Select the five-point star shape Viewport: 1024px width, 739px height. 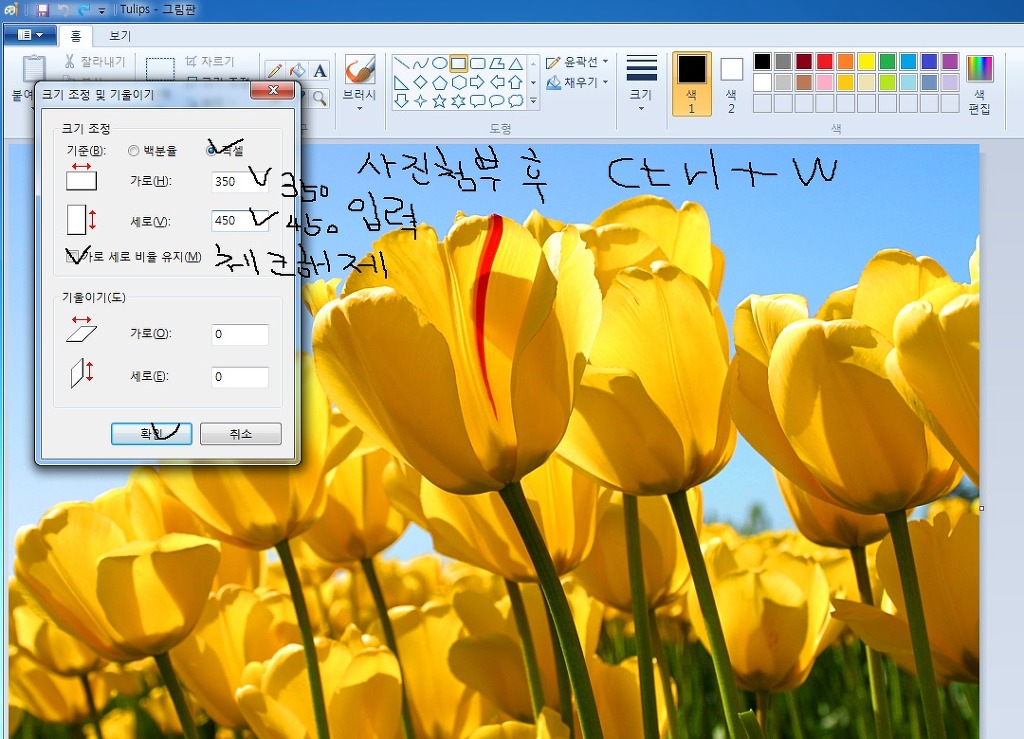pos(439,101)
